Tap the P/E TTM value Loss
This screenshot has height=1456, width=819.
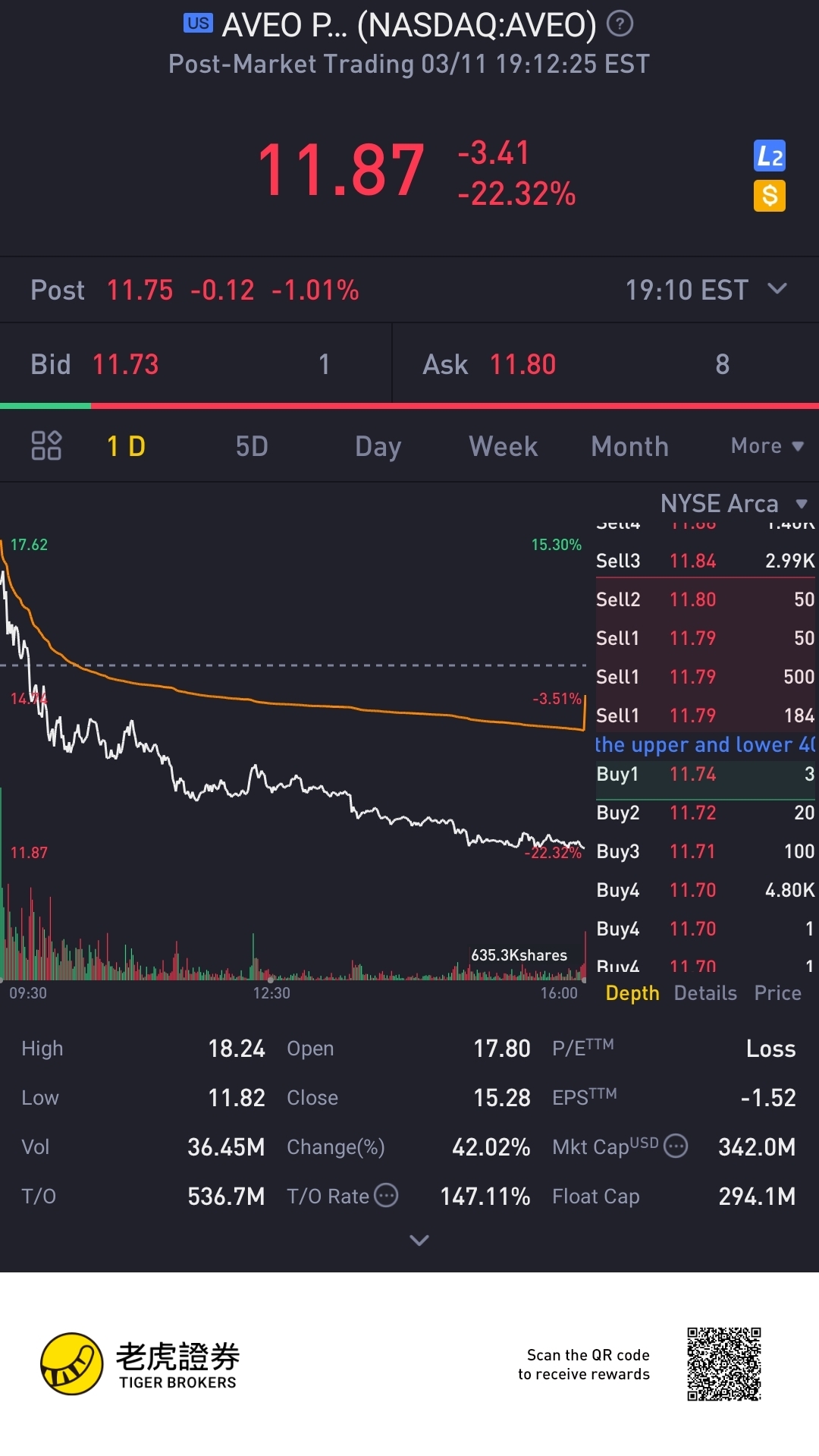pyautogui.click(x=770, y=1049)
